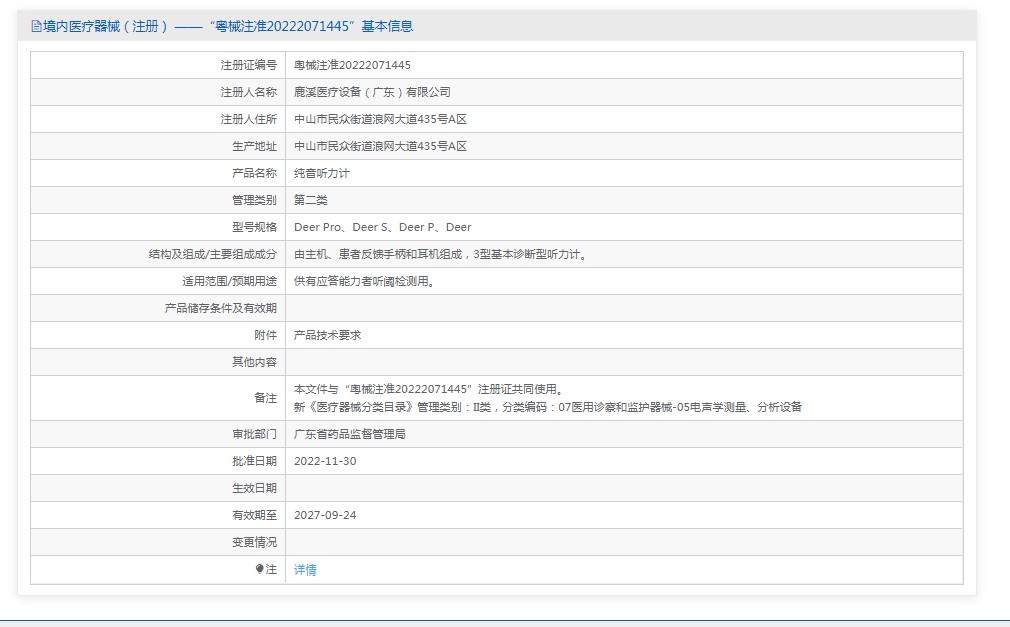Open the 详情 link
Screen dimensions: 1010x627
(305, 570)
